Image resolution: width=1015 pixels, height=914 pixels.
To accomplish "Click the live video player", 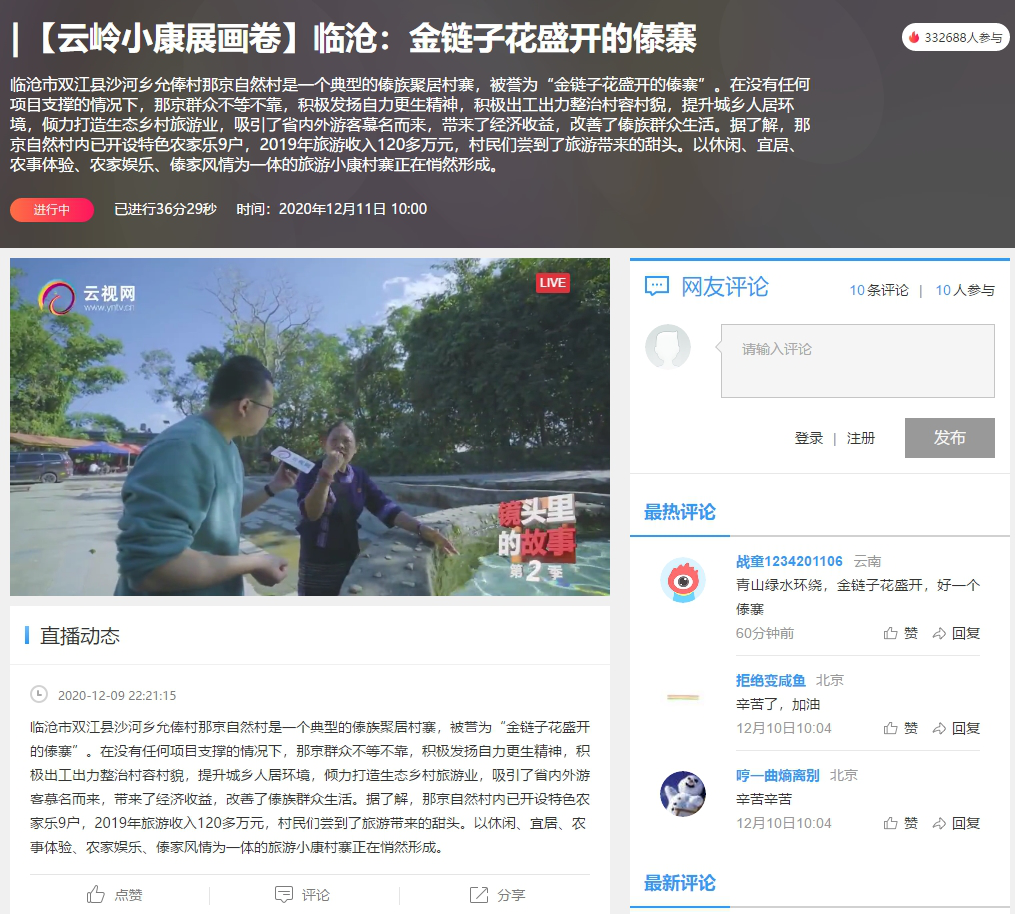I will pos(310,427).
